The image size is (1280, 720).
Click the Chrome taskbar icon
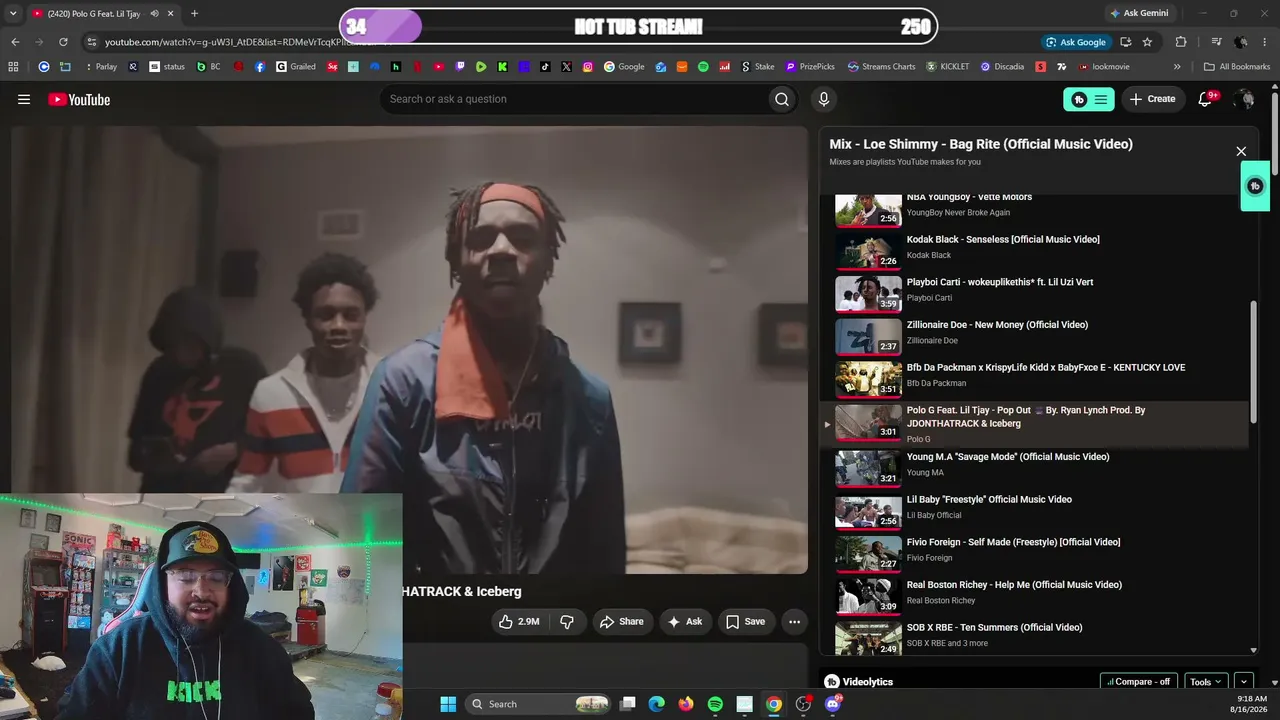click(774, 704)
